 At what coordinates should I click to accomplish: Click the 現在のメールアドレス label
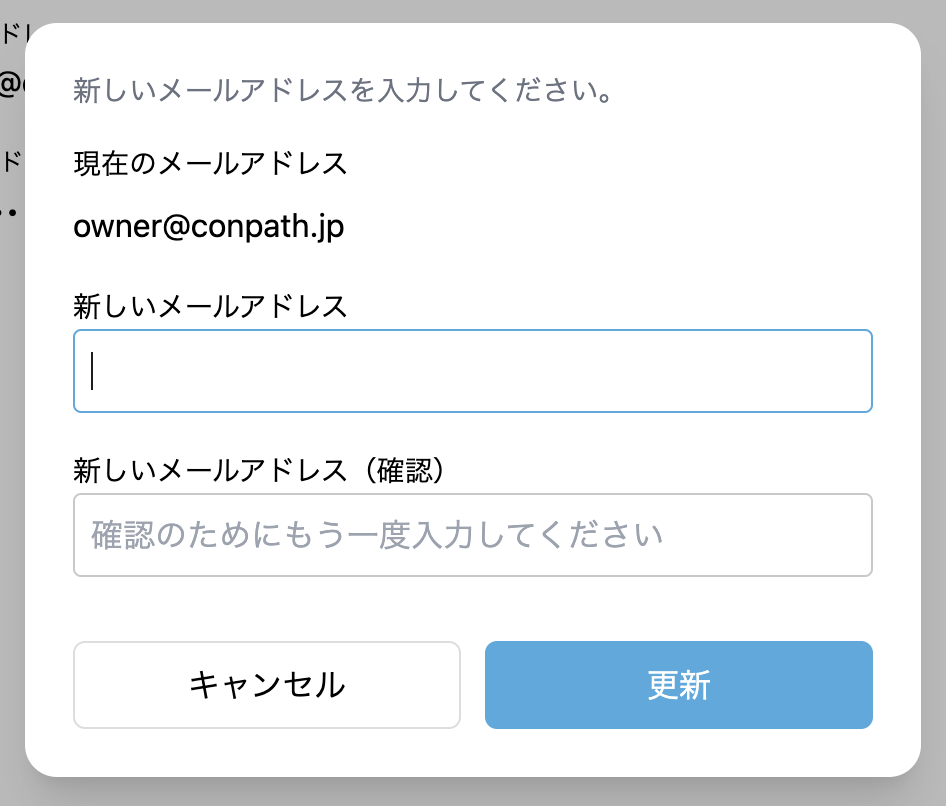point(210,163)
